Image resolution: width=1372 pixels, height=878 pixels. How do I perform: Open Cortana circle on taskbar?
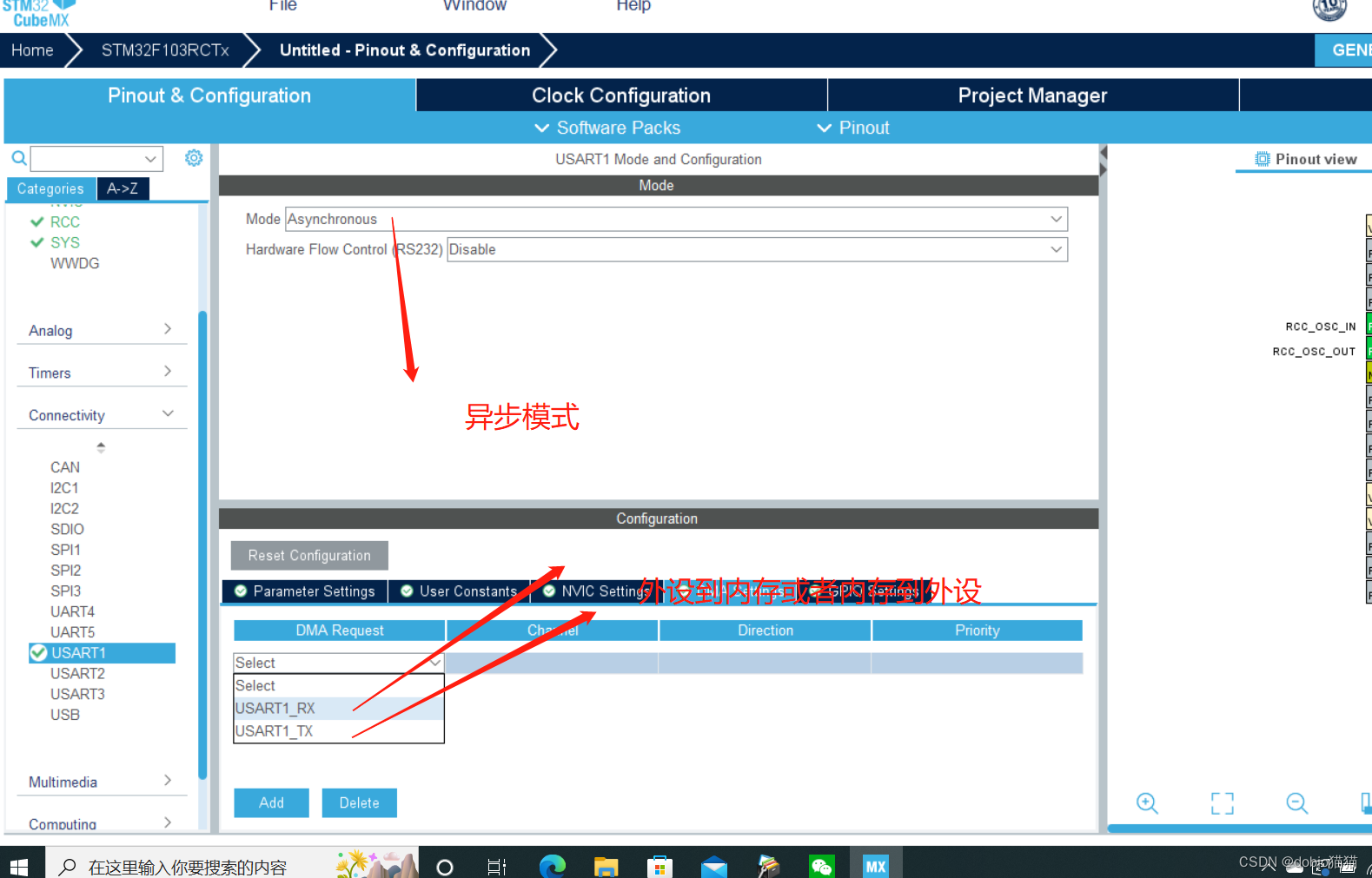coord(445,867)
